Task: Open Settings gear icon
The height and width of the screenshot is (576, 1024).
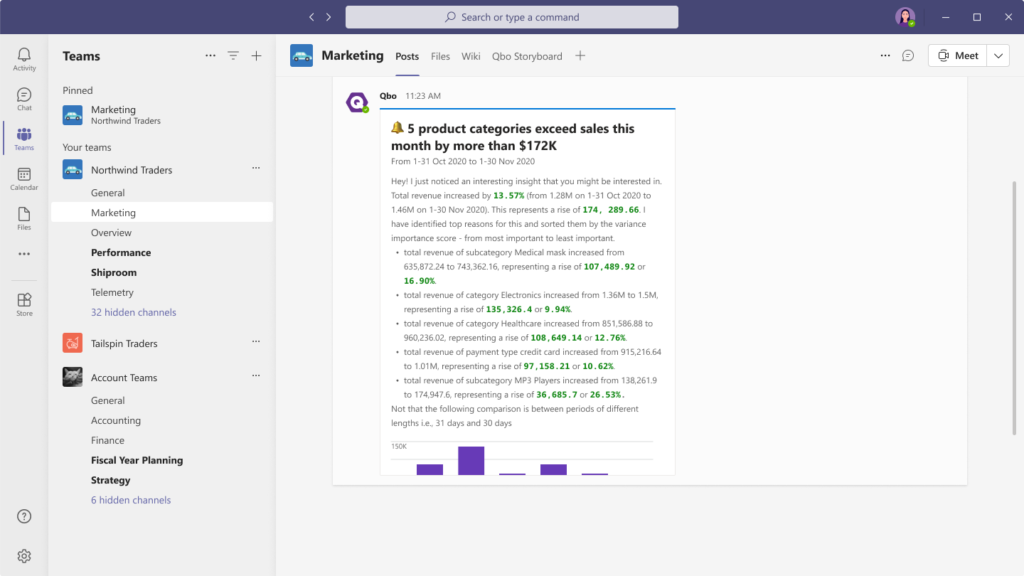Action: 24,556
